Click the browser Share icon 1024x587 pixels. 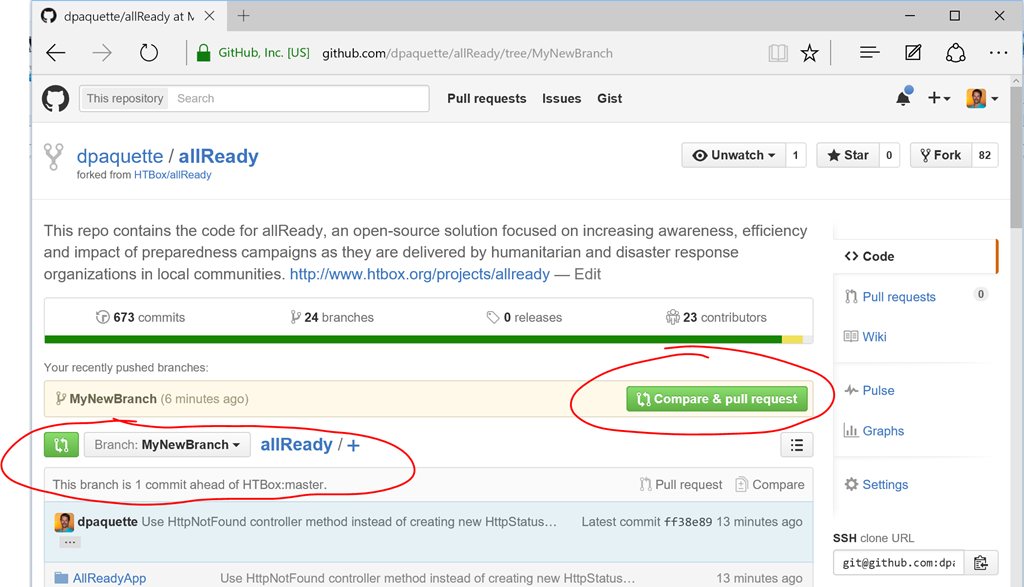[955, 53]
